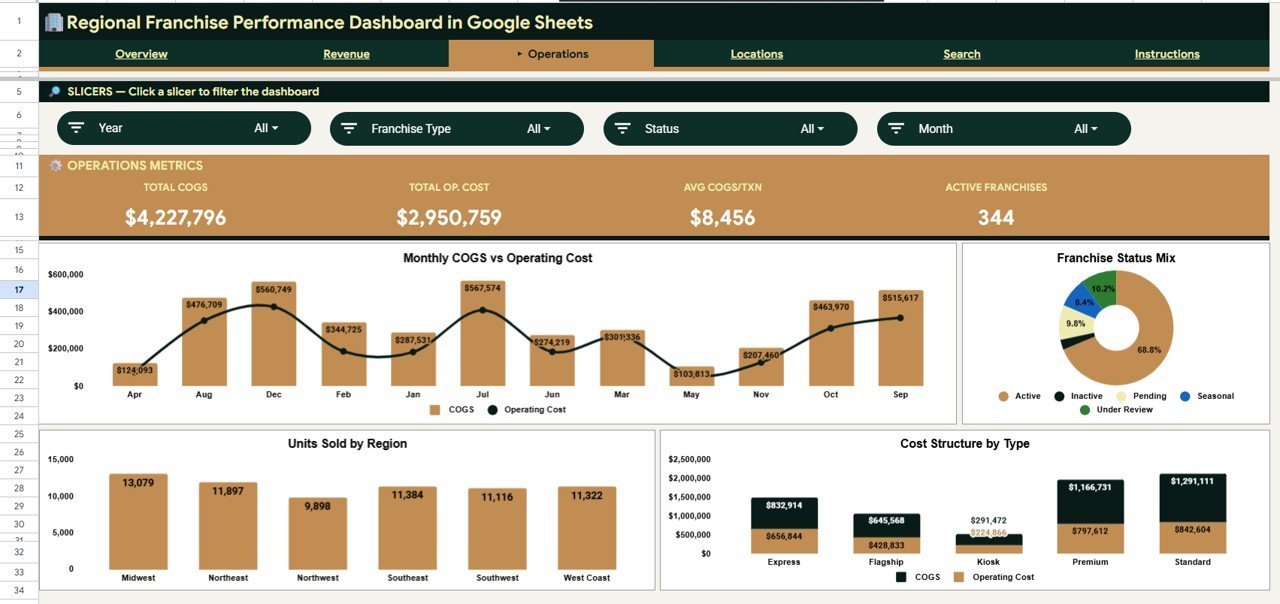
Task: Click the Franchise Status Mix chart title
Action: pyautogui.click(x=1116, y=258)
